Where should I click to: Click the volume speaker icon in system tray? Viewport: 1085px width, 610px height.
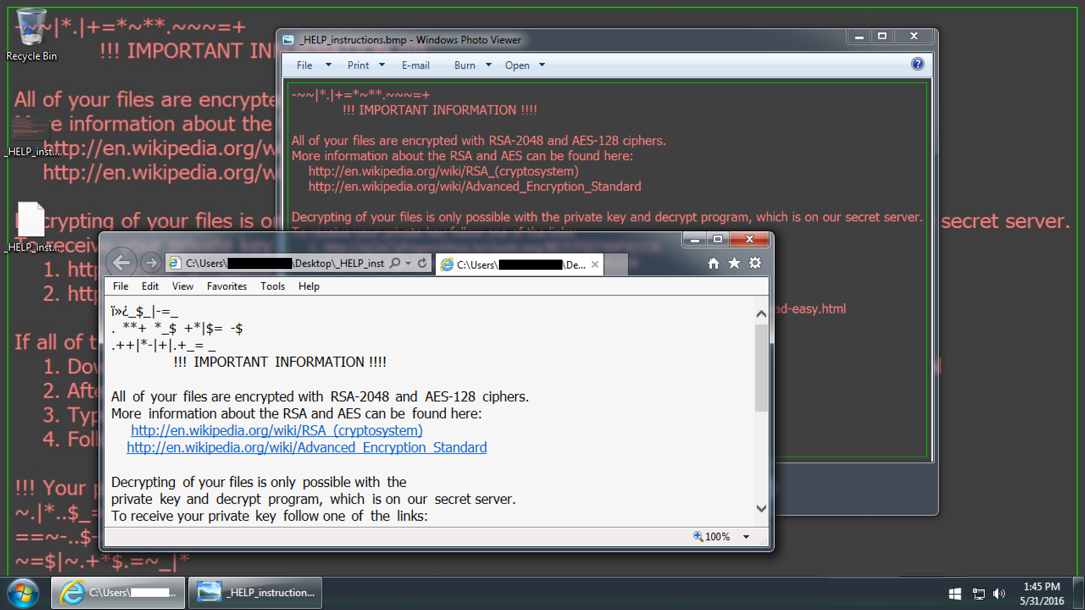click(x=999, y=594)
